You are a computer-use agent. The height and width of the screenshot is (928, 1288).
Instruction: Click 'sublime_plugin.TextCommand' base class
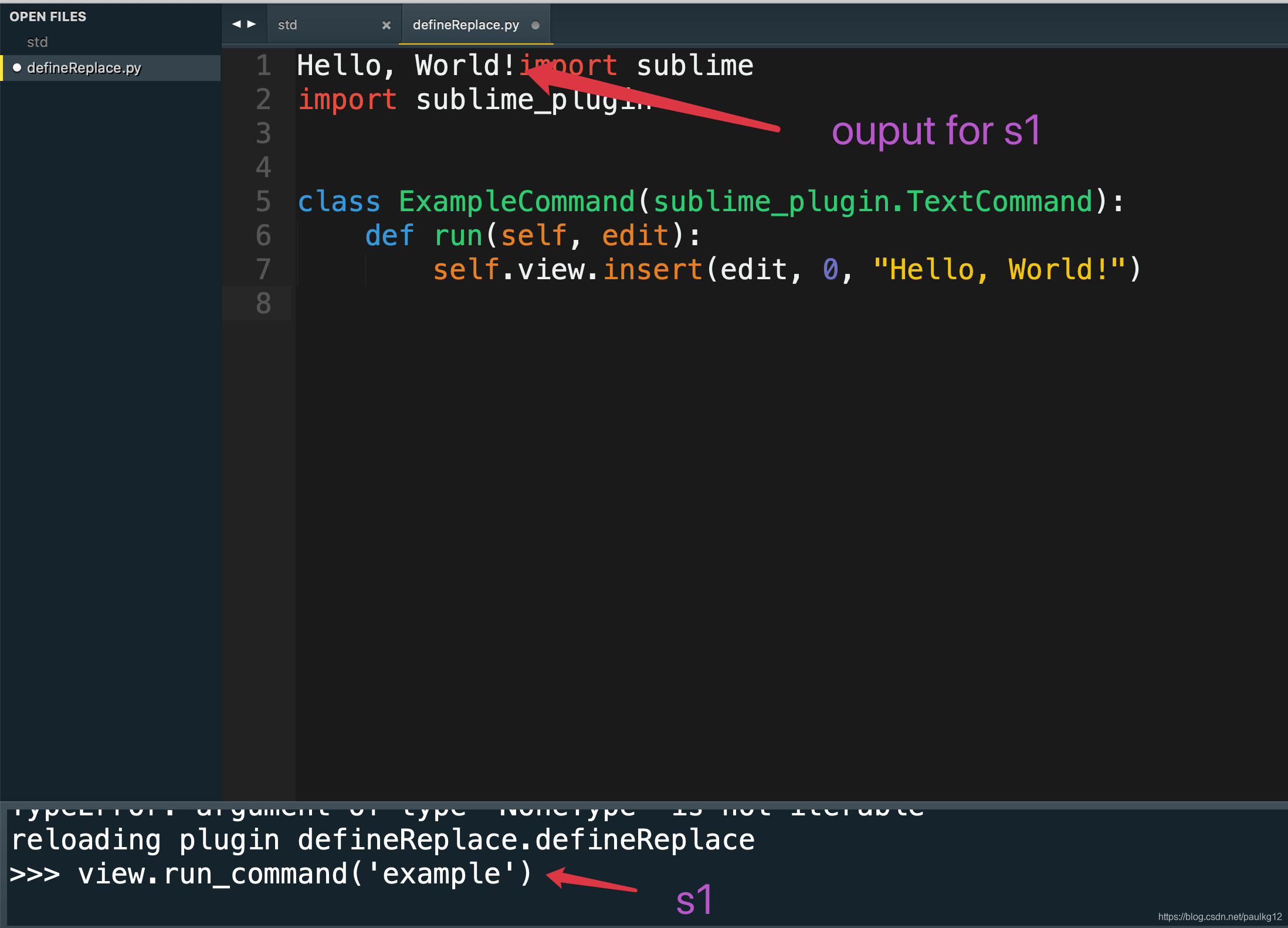[873, 202]
